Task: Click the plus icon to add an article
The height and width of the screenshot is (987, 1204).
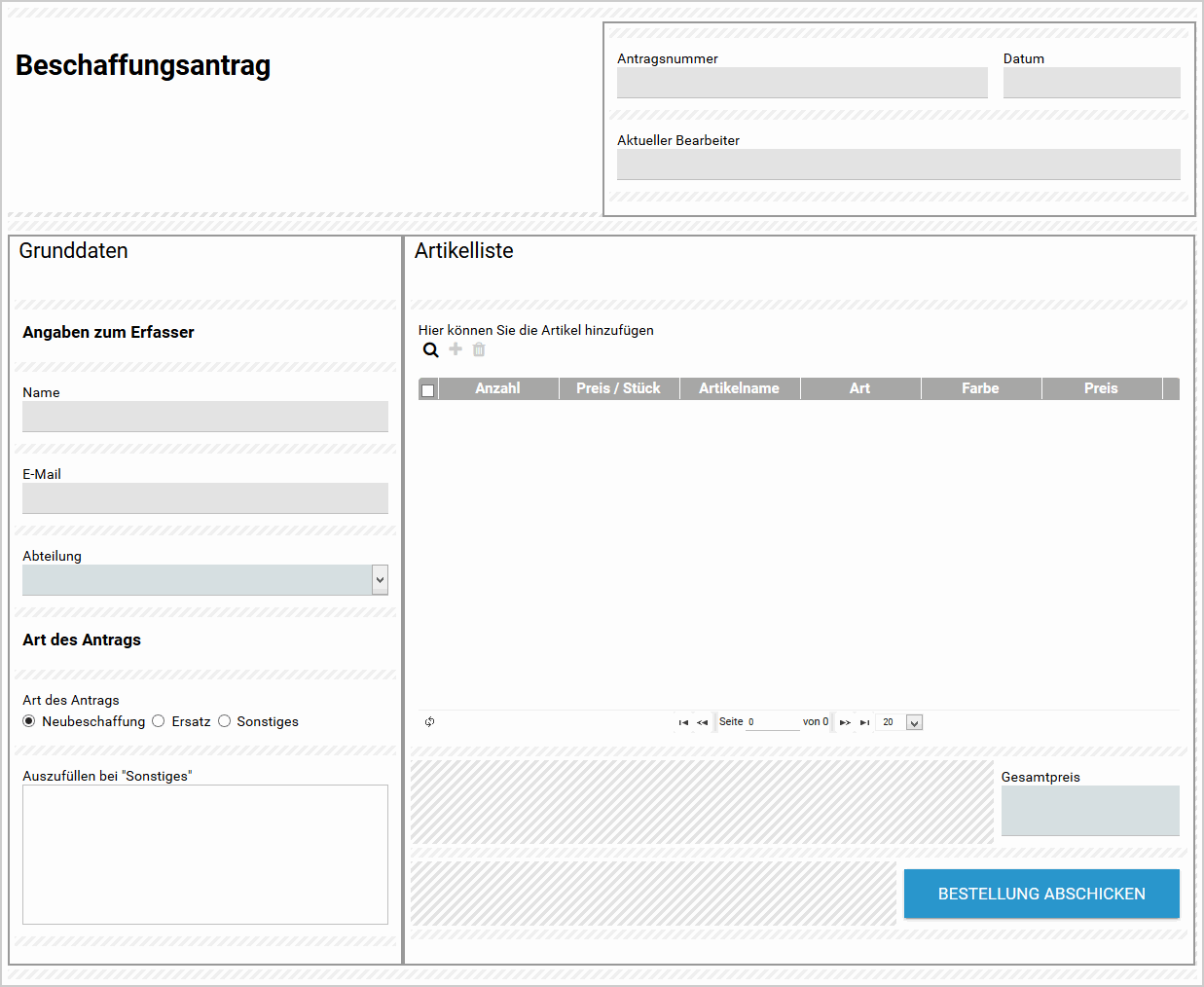Action: pyautogui.click(x=455, y=349)
